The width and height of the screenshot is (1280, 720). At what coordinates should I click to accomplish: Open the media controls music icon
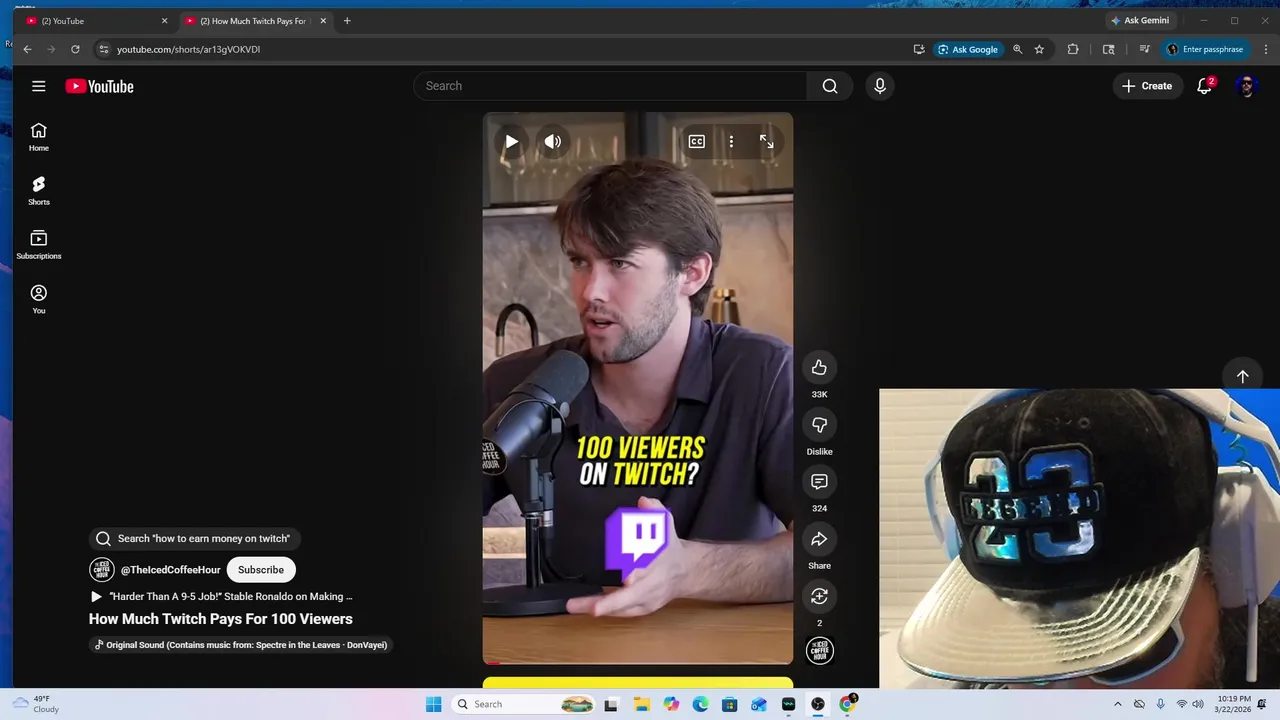click(x=1144, y=49)
